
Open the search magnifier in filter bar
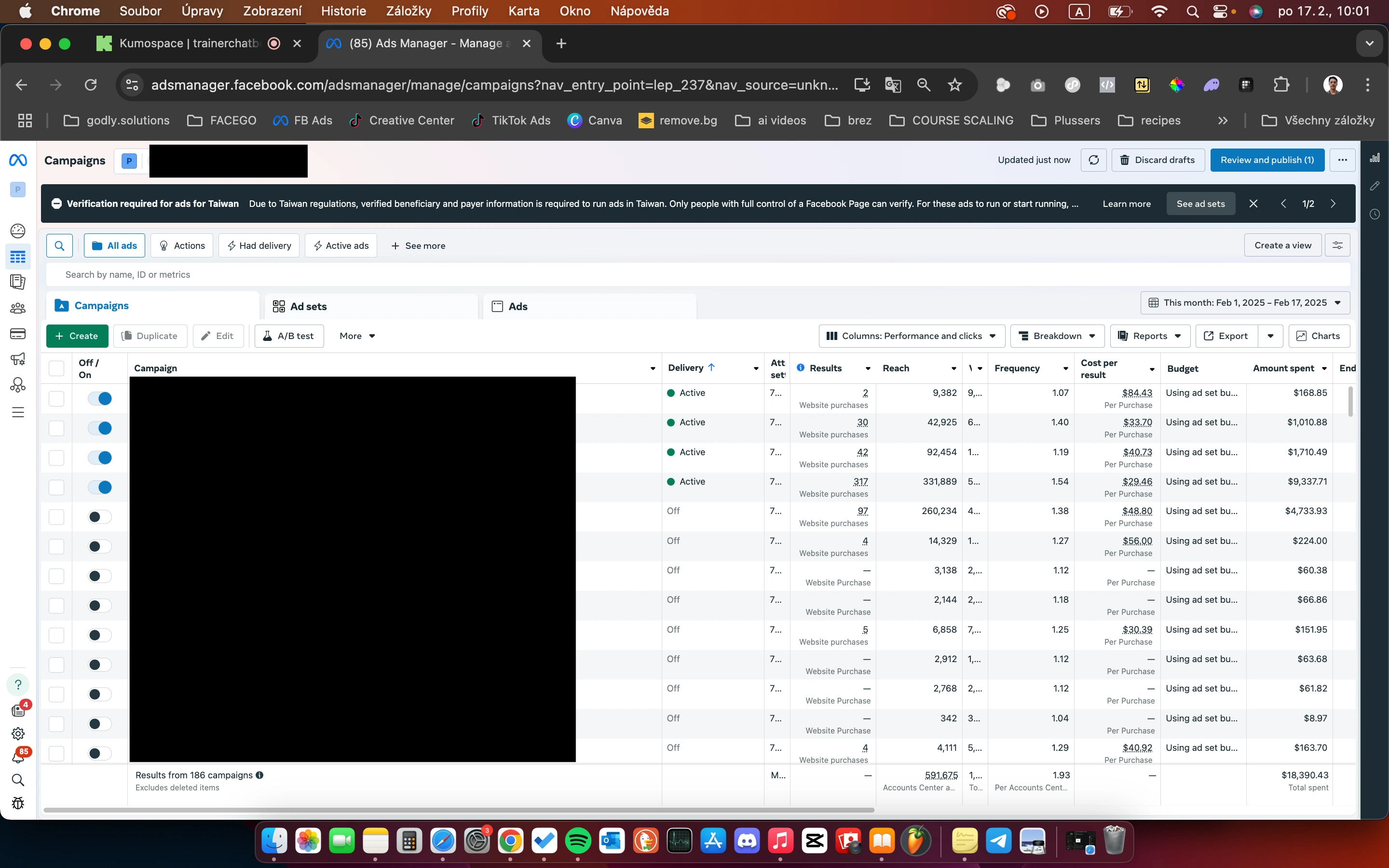pyautogui.click(x=59, y=246)
